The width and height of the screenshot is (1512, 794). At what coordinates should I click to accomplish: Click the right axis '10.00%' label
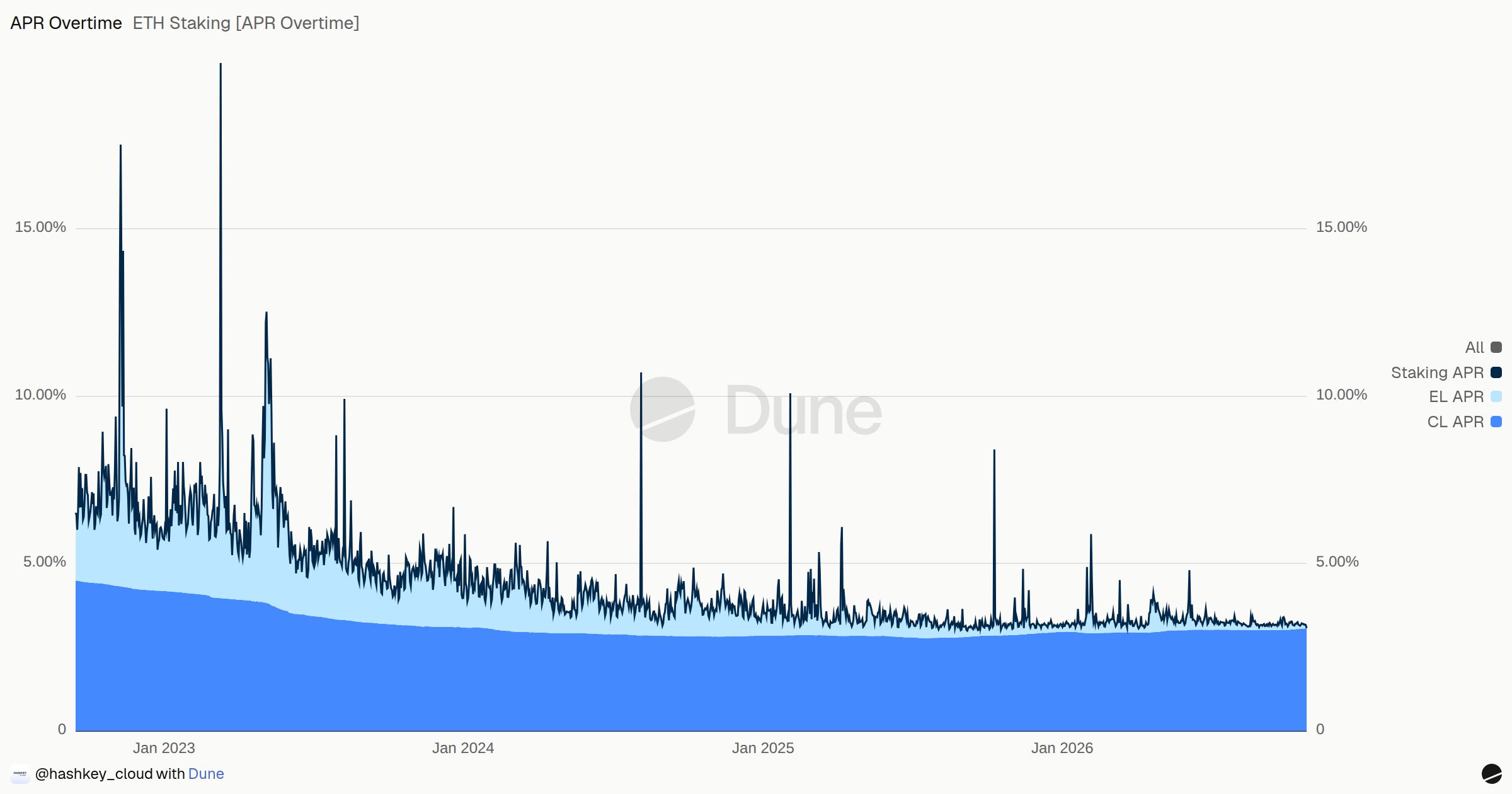tap(1341, 394)
